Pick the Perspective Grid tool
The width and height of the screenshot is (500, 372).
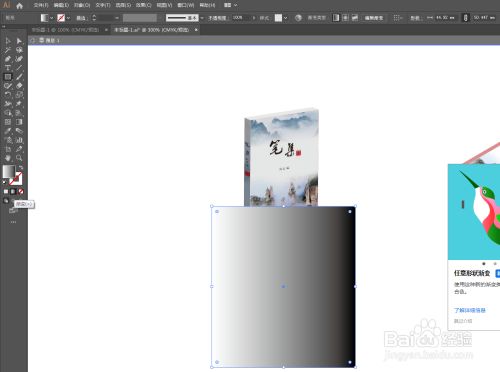[19, 113]
